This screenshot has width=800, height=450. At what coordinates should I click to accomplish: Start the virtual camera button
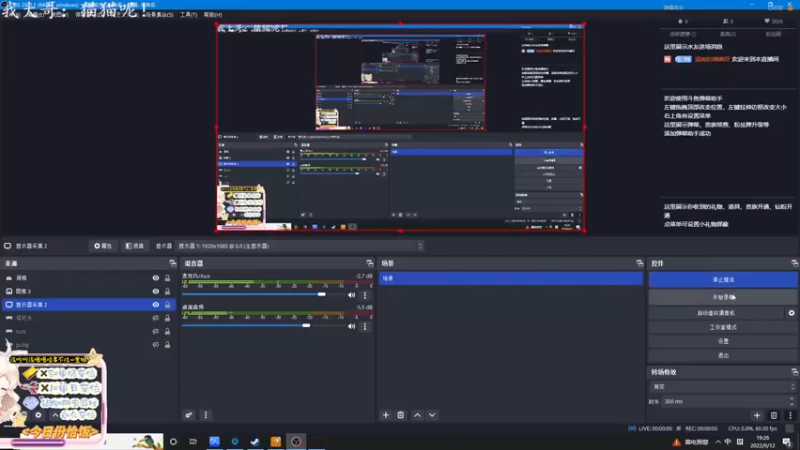click(x=716, y=313)
